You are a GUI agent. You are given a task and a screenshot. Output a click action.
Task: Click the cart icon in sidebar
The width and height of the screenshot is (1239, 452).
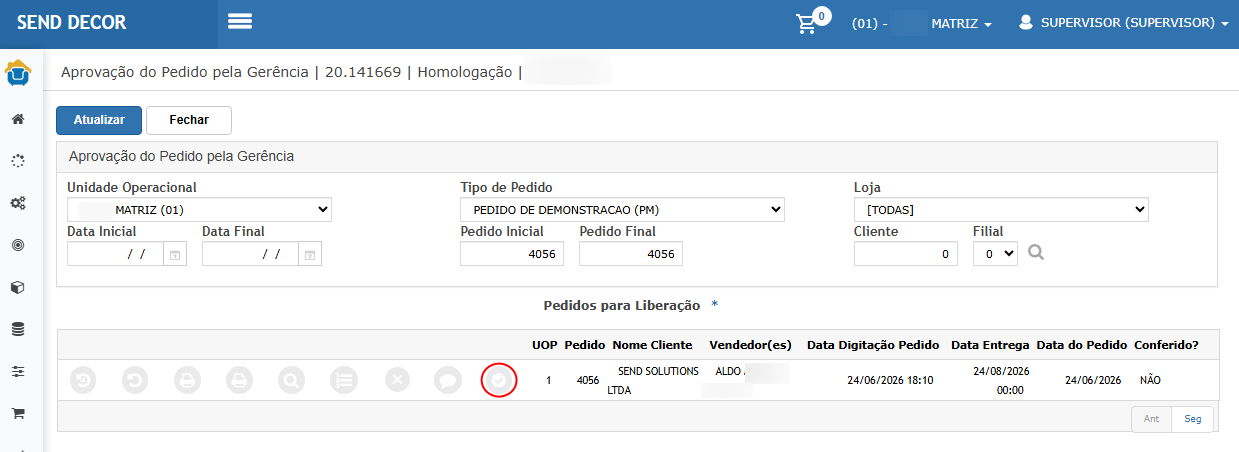18,413
